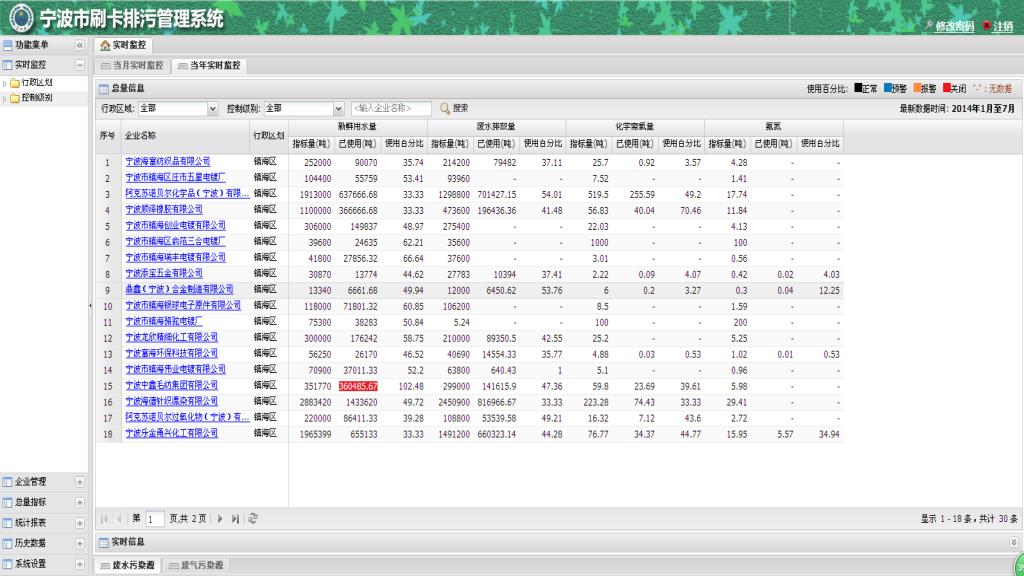Viewport: 1024px width, 576px height.
Task: Expand the 行政区划 tree node arrow
Action: (5, 84)
